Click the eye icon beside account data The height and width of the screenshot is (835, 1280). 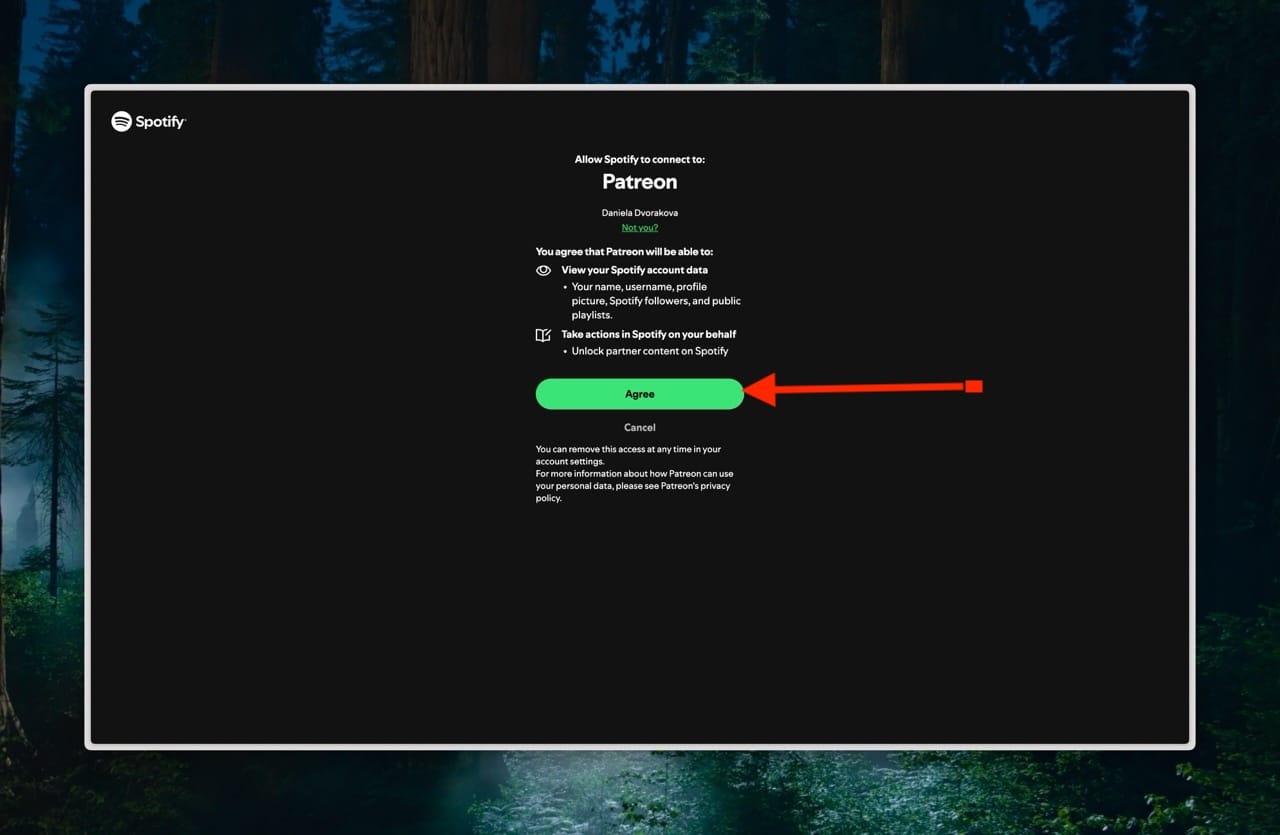click(543, 270)
